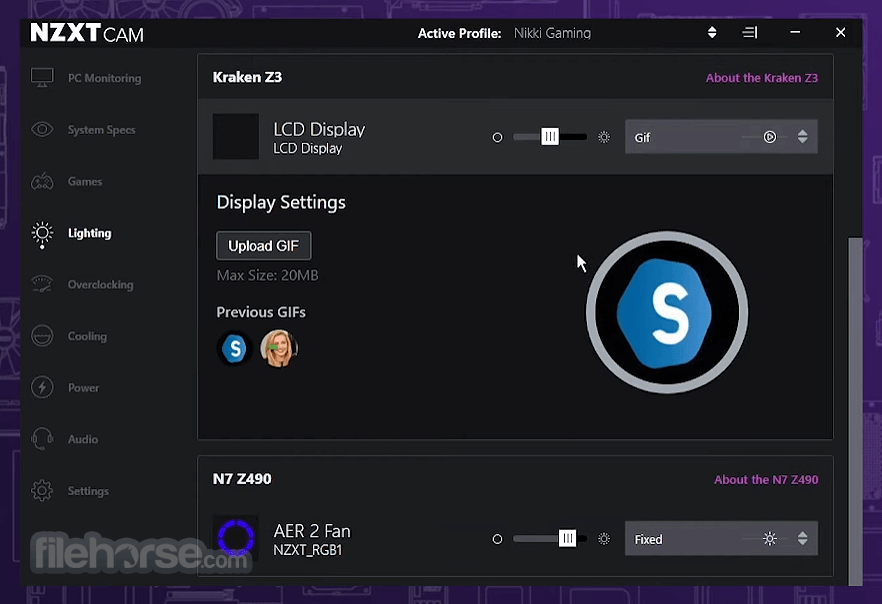This screenshot has width=882, height=604.
Task: Click the Nikki Gaming profile name
Action: click(x=552, y=33)
